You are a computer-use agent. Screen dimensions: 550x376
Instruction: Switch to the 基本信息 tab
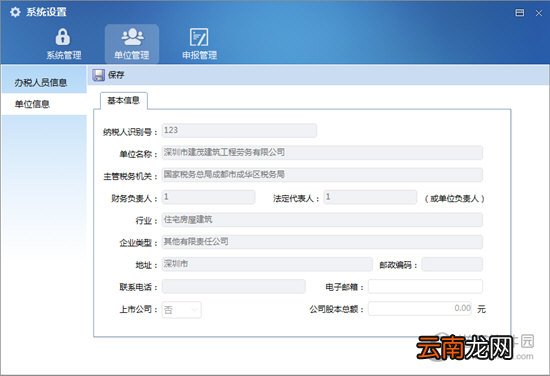[123, 101]
